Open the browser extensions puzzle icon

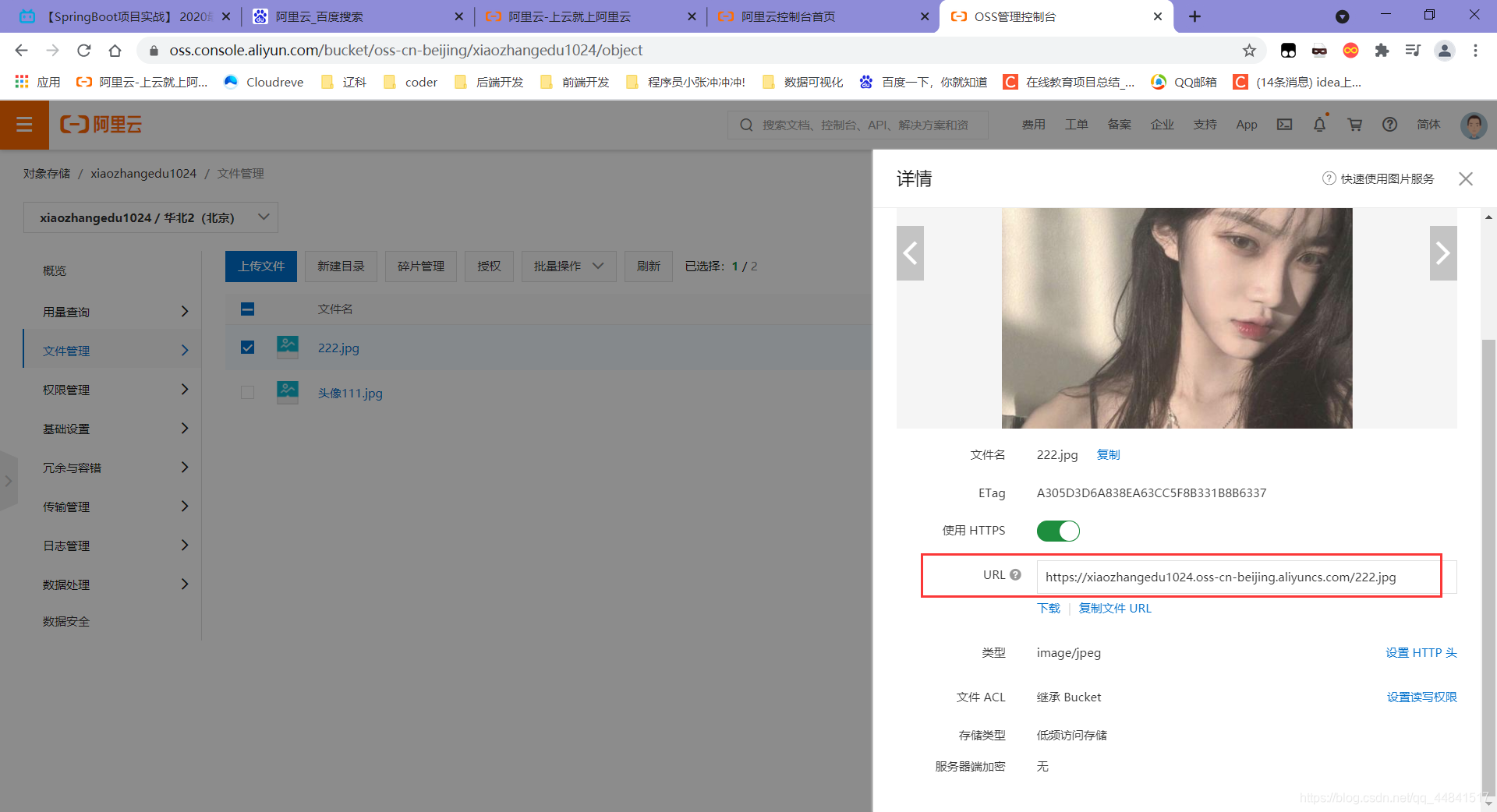click(1382, 51)
